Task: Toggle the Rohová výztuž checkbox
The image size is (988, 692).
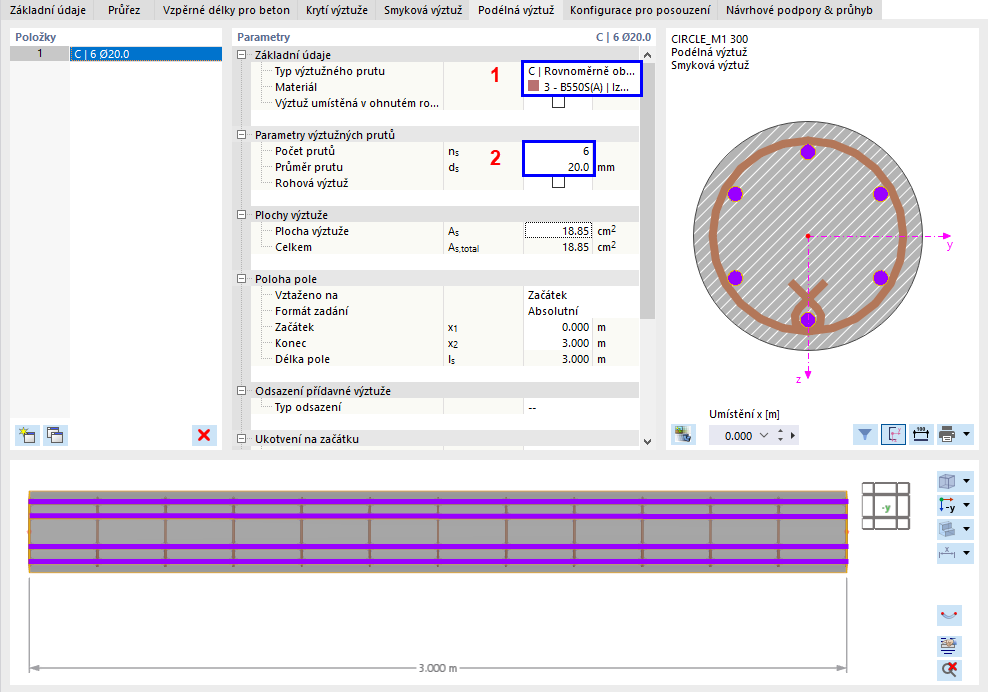Action: coord(558,182)
